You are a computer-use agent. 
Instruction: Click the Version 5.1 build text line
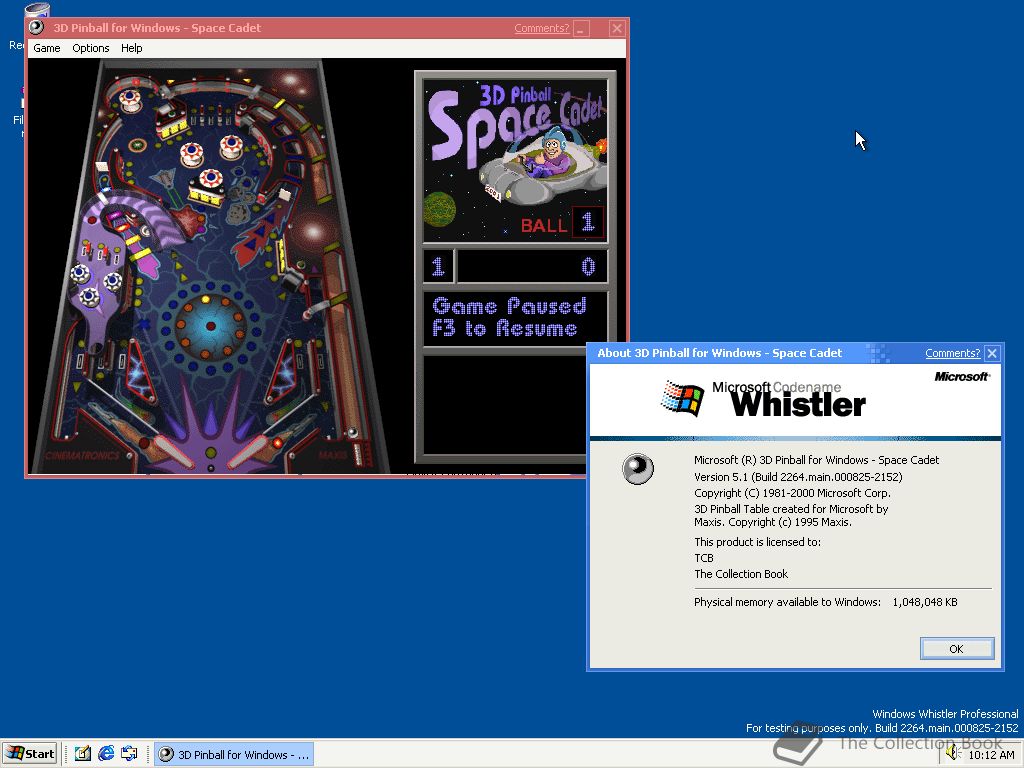798,477
